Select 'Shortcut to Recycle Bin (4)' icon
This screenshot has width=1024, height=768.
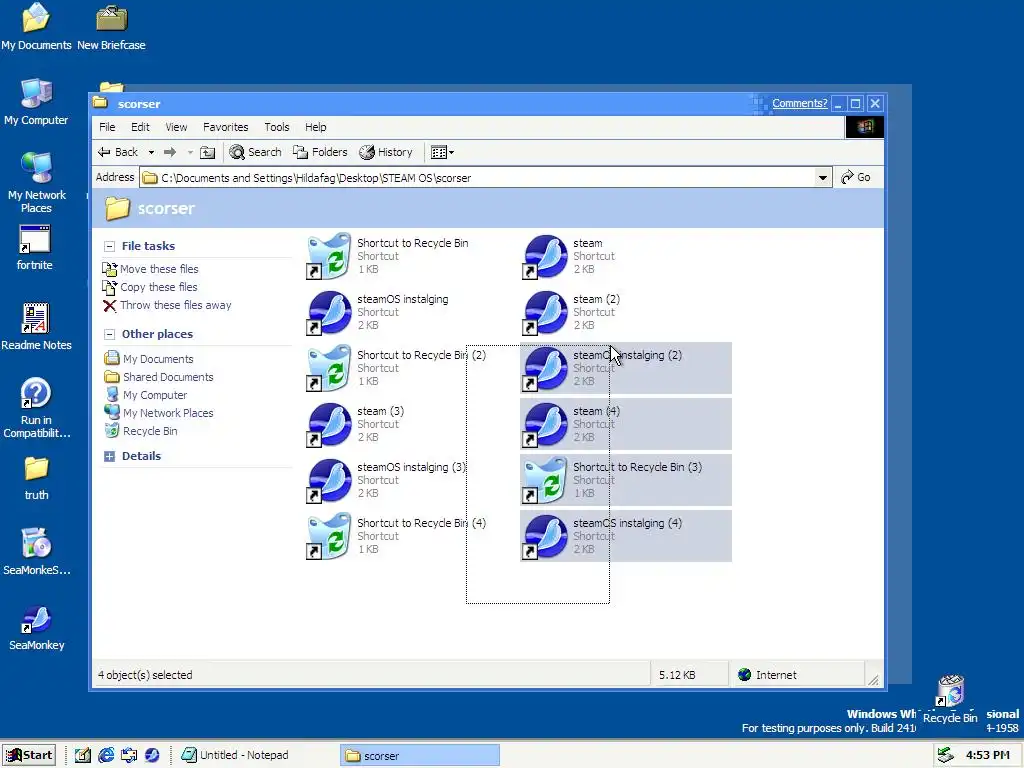pyautogui.click(x=329, y=537)
